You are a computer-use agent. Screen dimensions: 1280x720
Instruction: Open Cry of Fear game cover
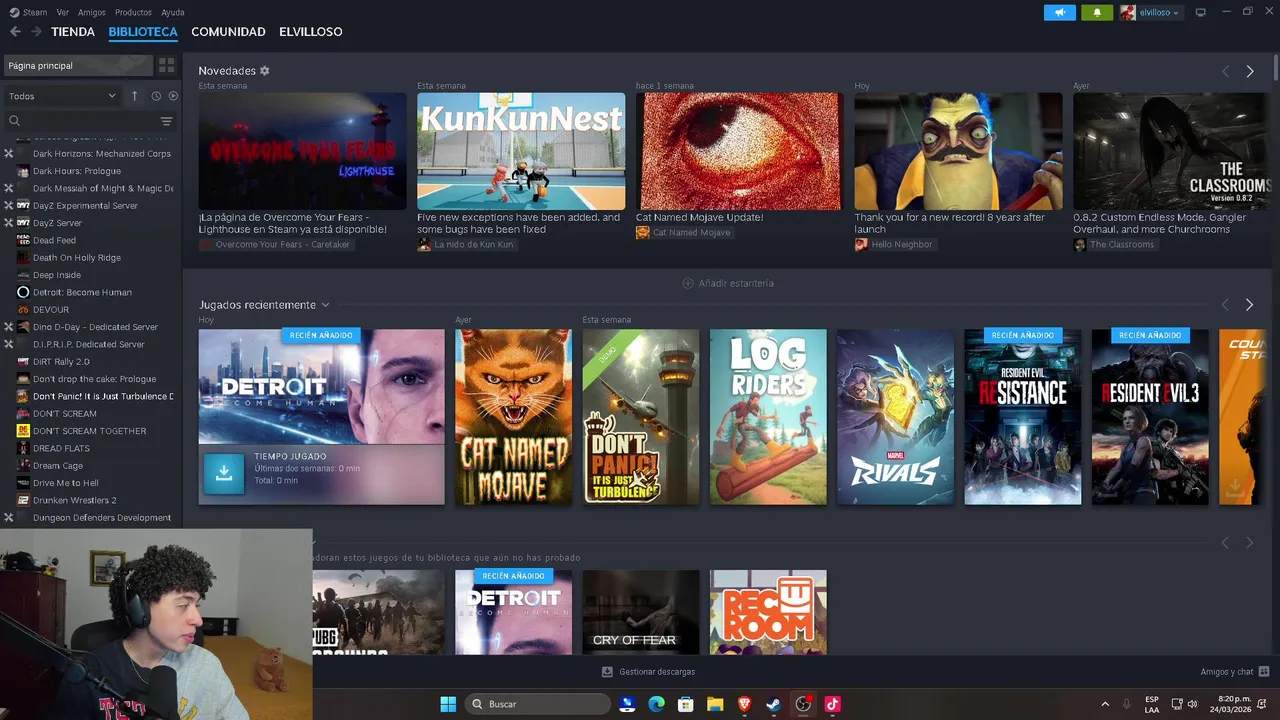pos(641,612)
